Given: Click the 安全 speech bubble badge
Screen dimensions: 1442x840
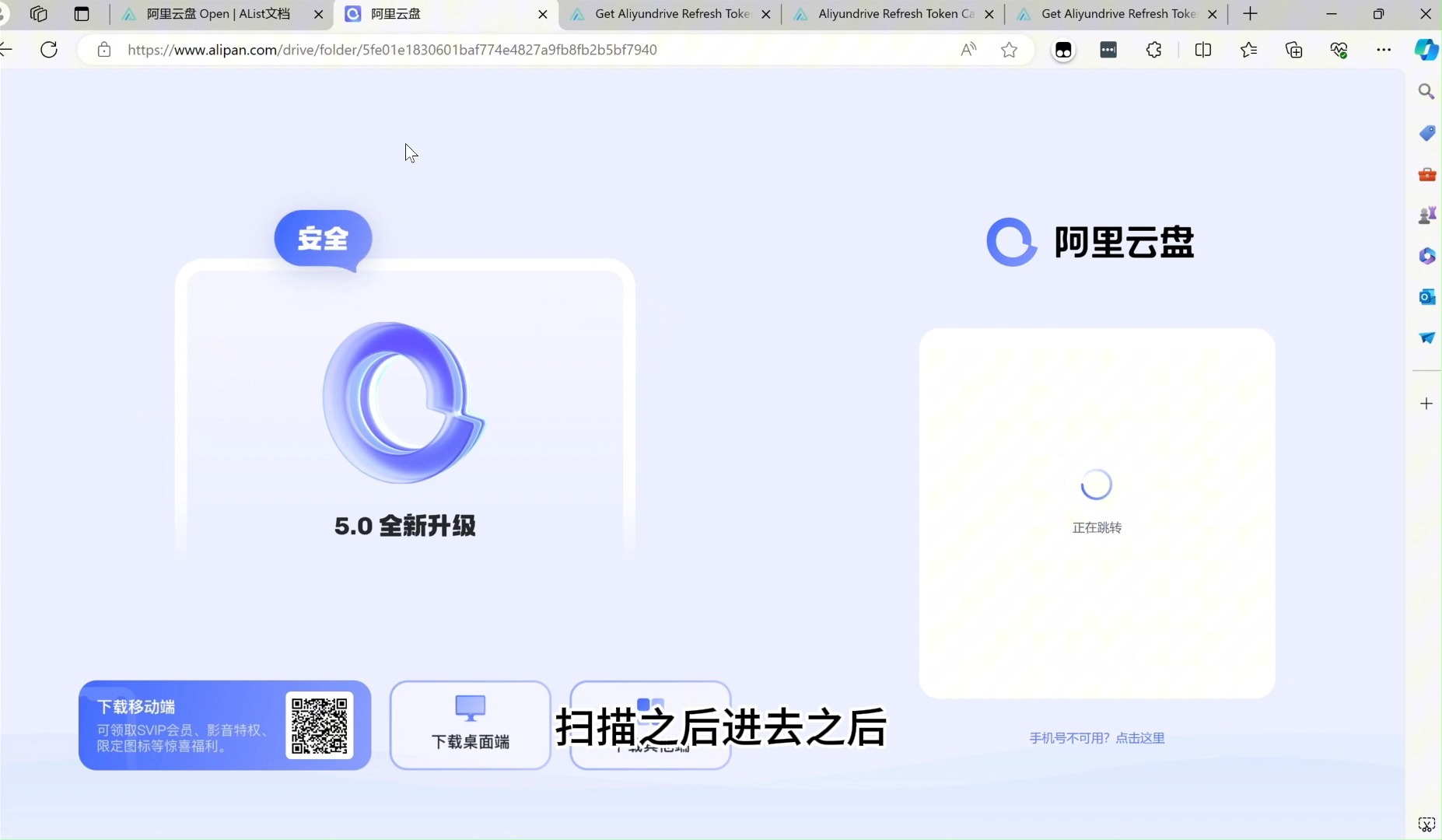Looking at the screenshot, I should point(324,238).
